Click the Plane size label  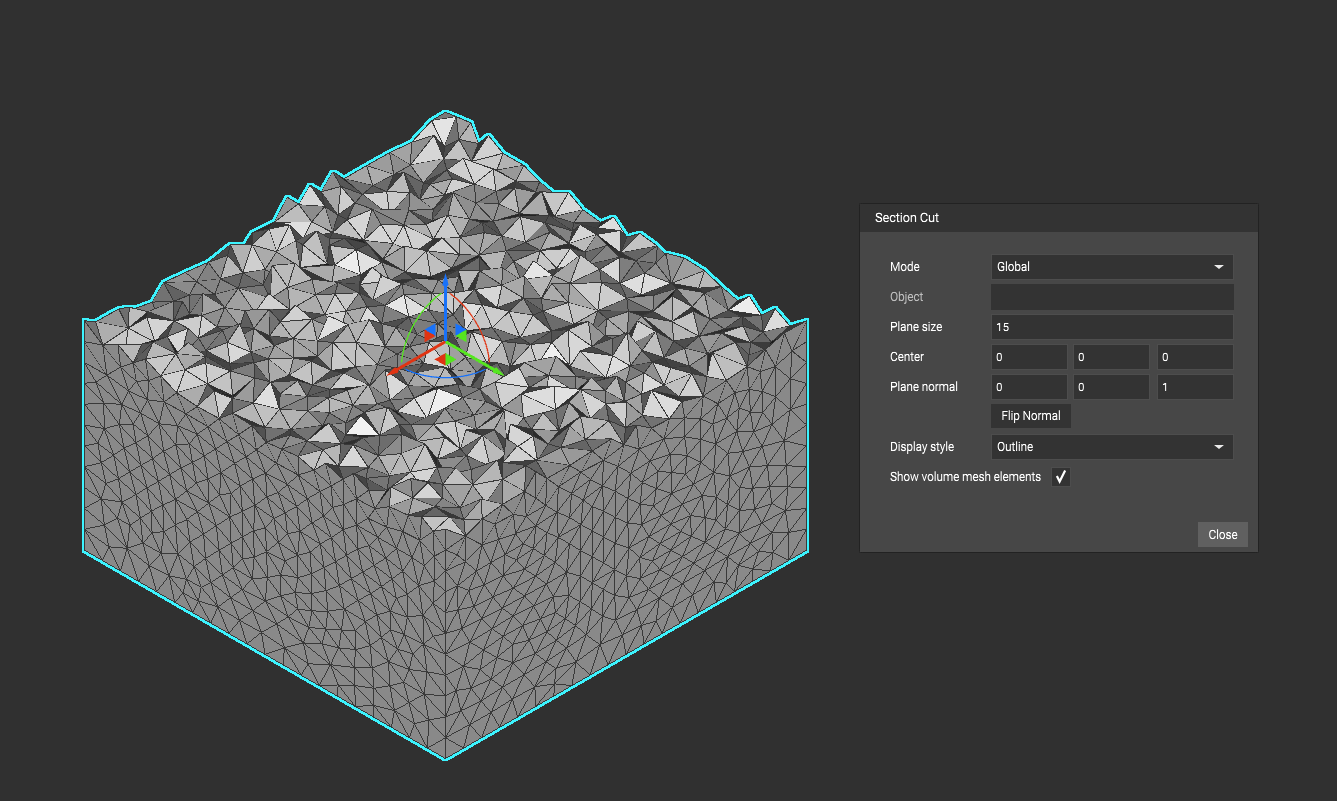pos(916,327)
